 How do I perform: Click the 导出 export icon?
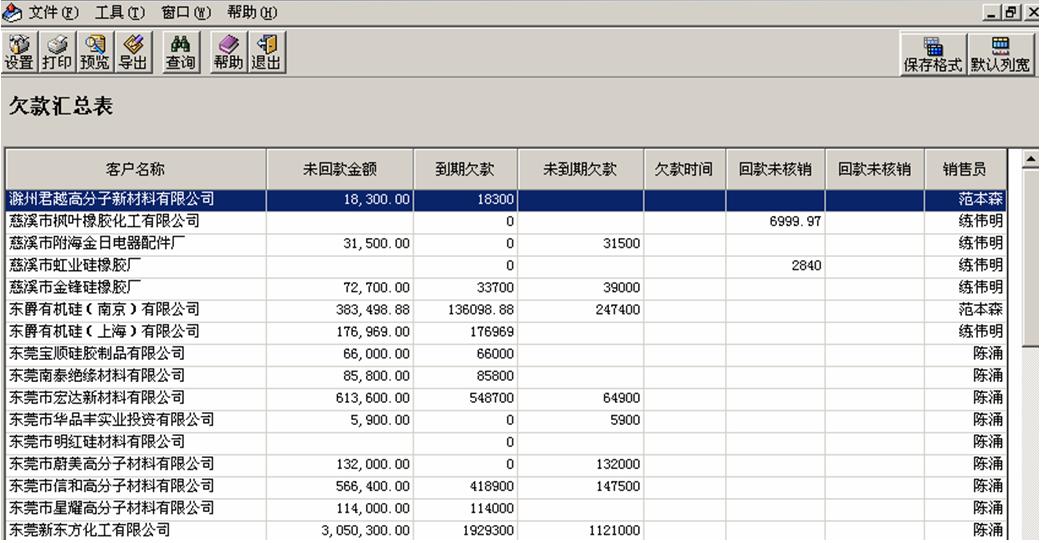[133, 52]
